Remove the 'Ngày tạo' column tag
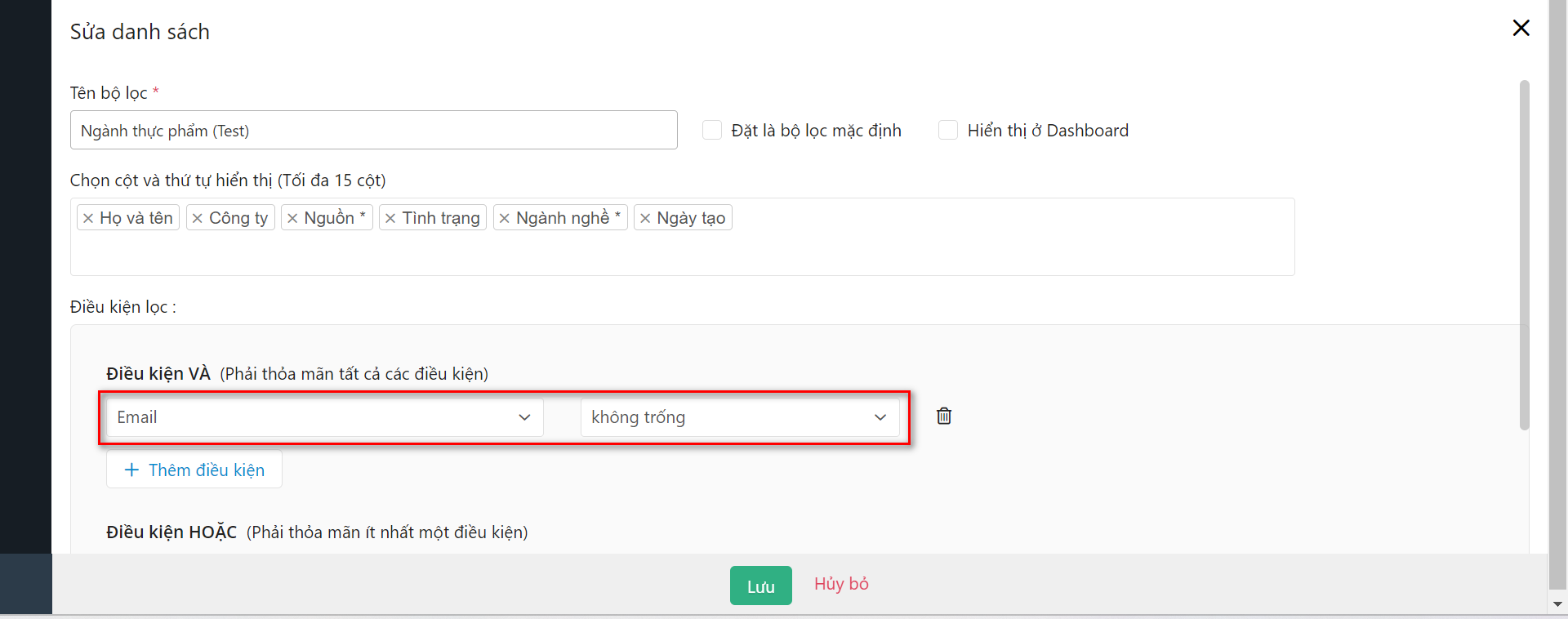The height and width of the screenshot is (619, 1568). (645, 218)
